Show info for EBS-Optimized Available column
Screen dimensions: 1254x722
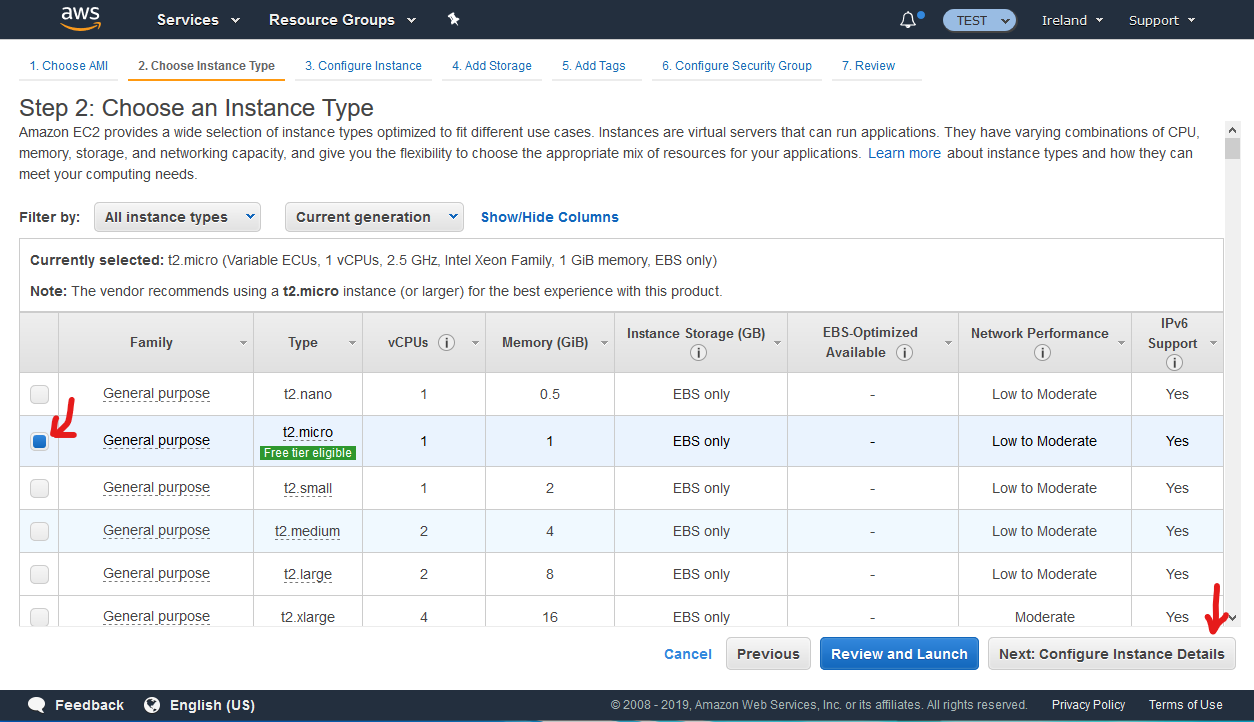pos(905,352)
